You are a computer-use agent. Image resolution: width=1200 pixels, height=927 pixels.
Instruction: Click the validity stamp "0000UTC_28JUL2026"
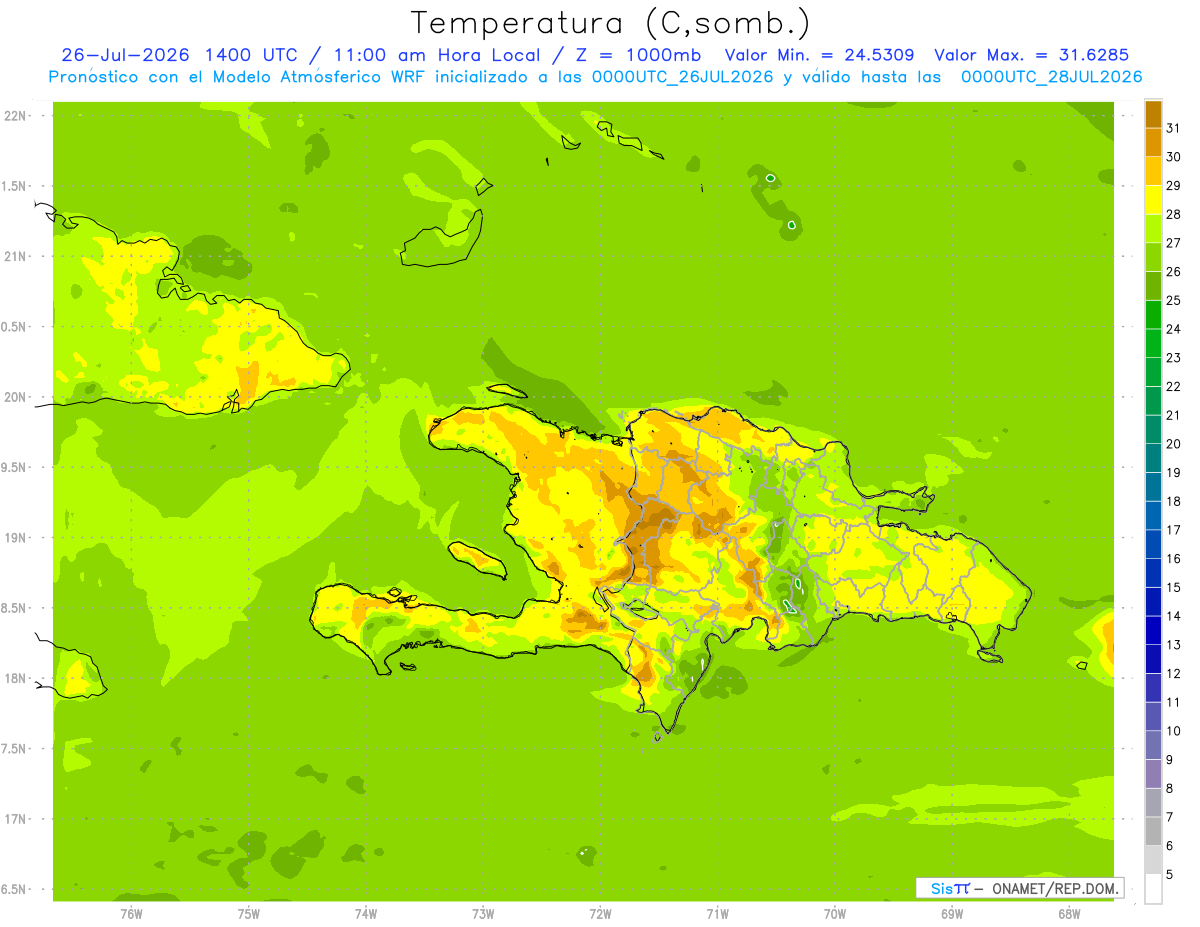click(1051, 77)
